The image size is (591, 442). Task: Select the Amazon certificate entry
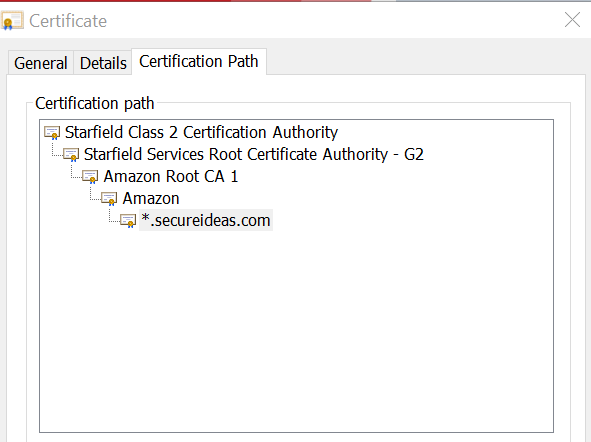click(151, 199)
